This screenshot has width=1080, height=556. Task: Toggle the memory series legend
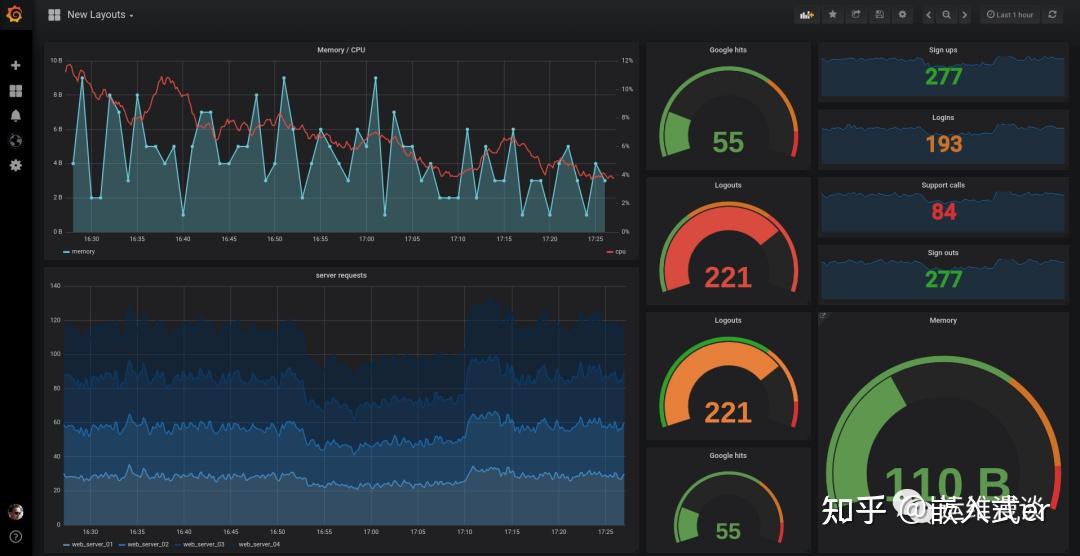tap(79, 251)
